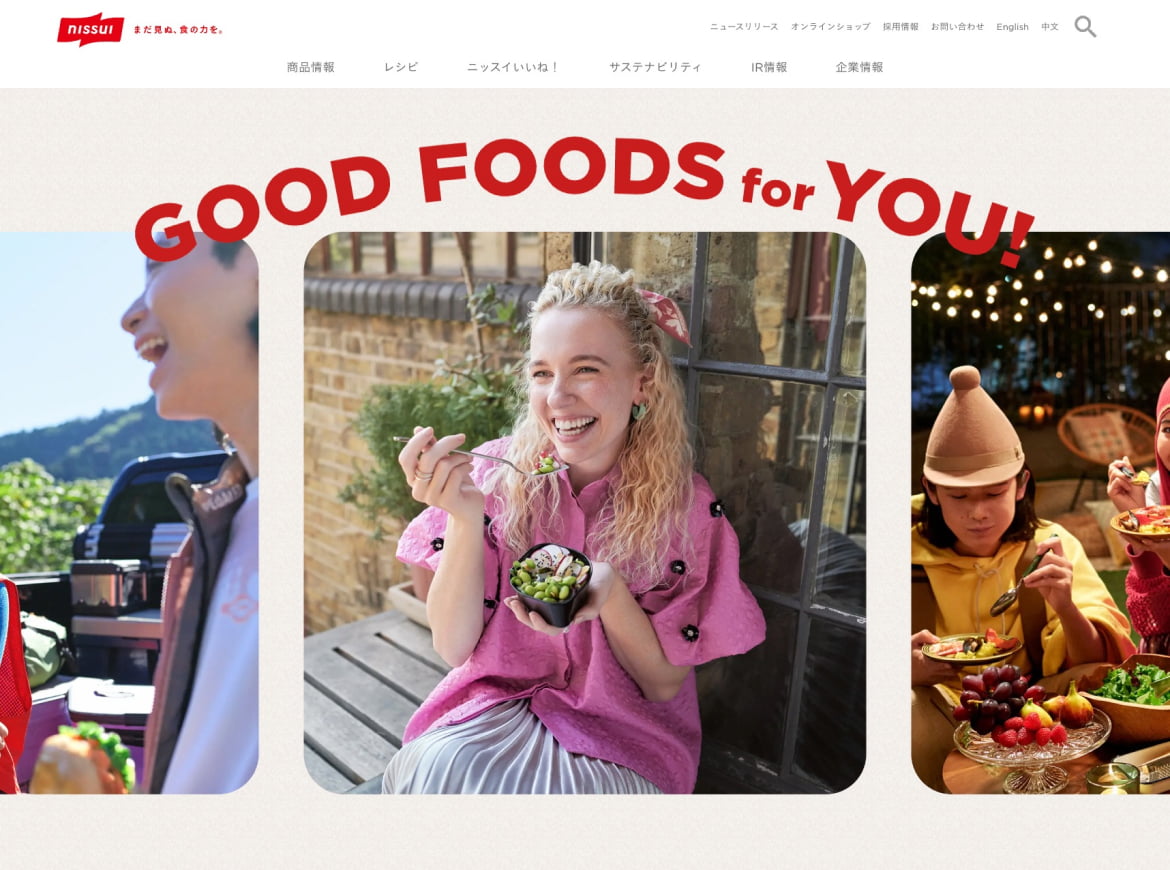The height and width of the screenshot is (870, 1170).
Task: Click the まだ見ぬ、食の力を。 tagline
Action: coord(178,30)
